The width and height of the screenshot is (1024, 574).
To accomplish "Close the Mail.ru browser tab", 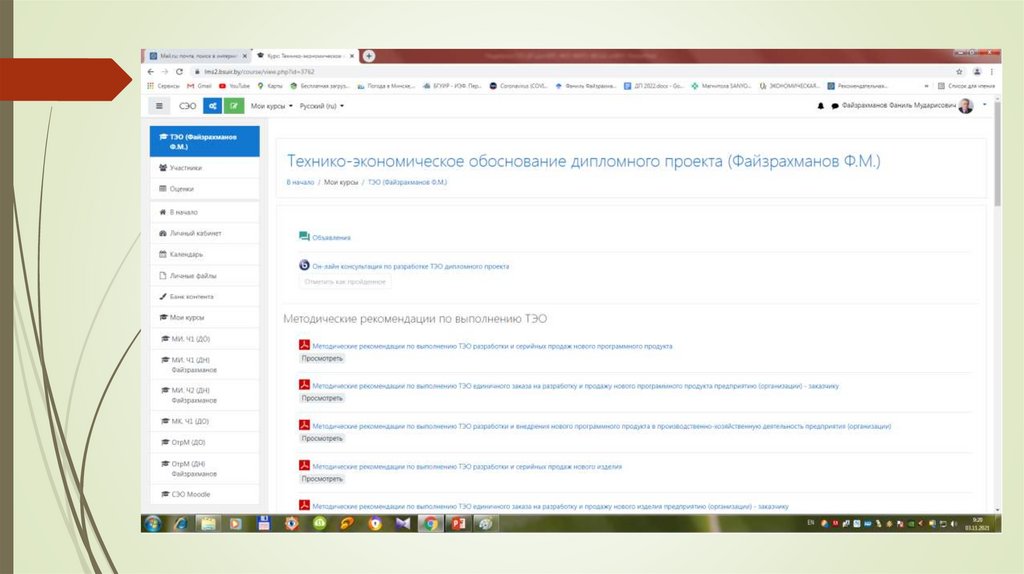I will coord(245,56).
